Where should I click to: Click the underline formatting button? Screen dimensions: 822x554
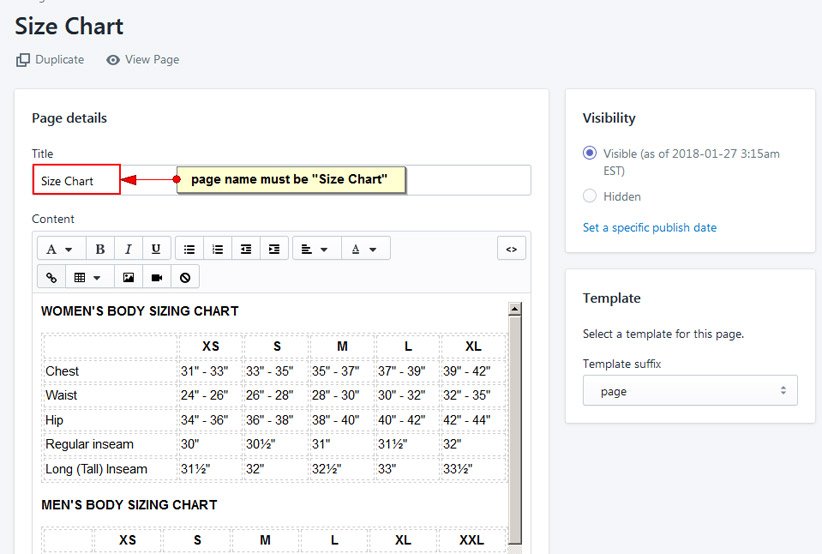click(156, 249)
